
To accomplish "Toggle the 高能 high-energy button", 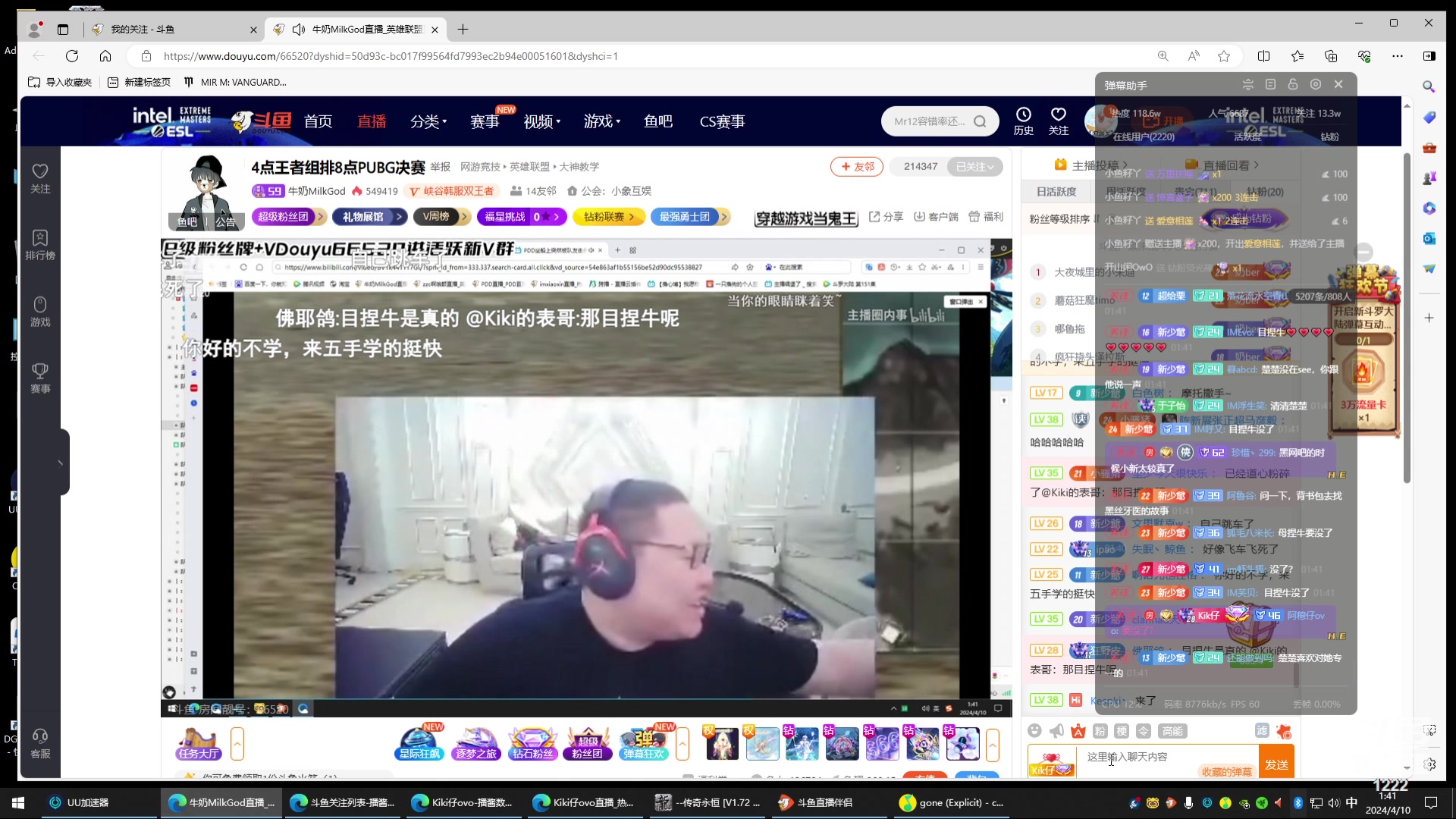I will point(1172,731).
